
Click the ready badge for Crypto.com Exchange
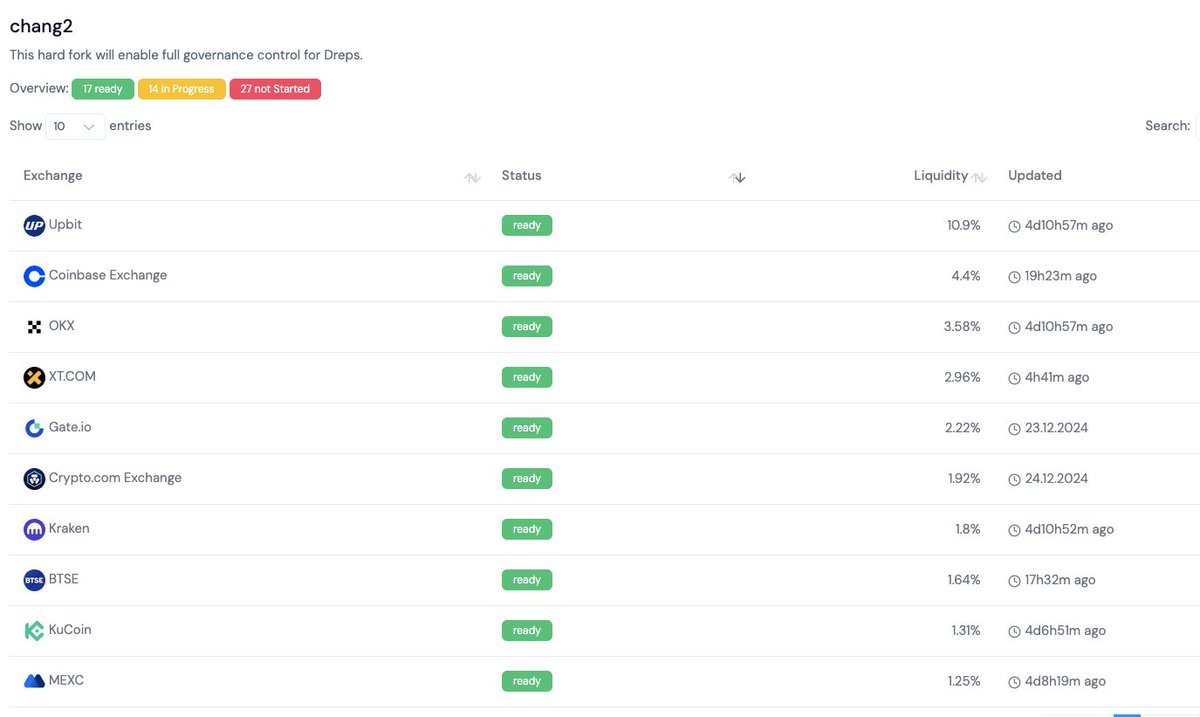[527, 479]
